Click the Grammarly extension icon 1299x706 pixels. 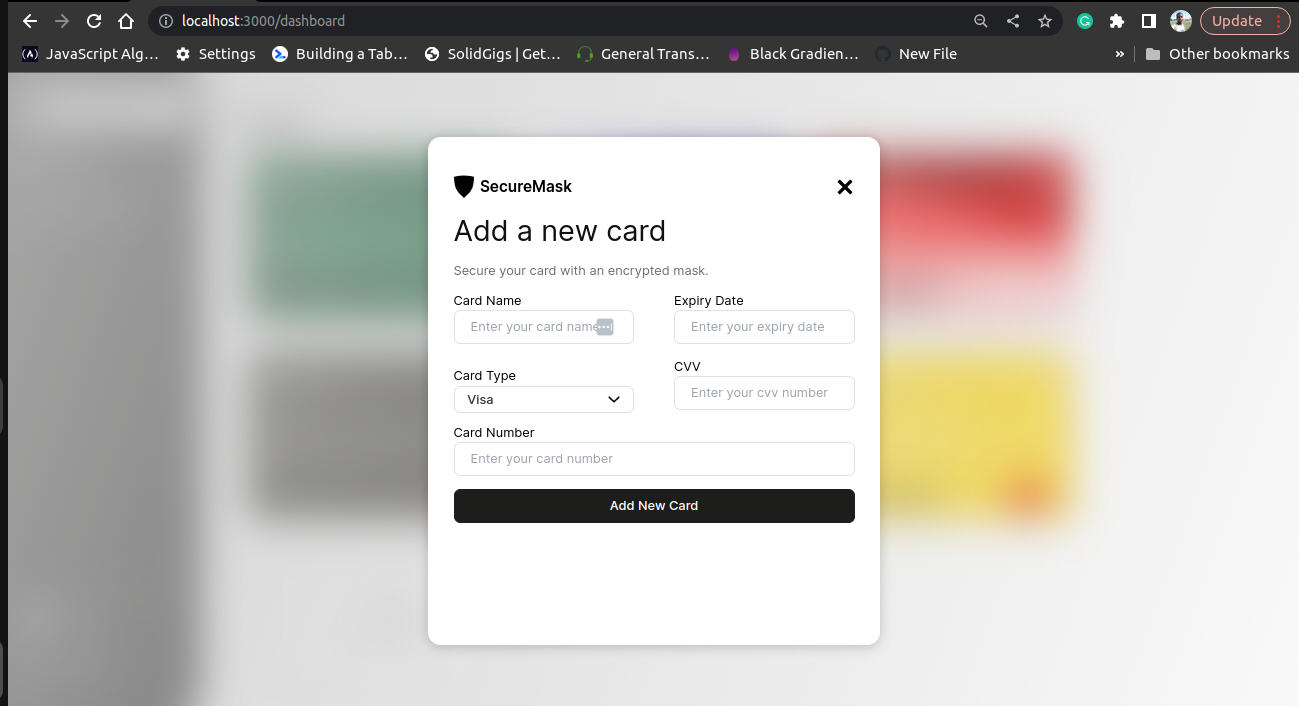point(1085,21)
